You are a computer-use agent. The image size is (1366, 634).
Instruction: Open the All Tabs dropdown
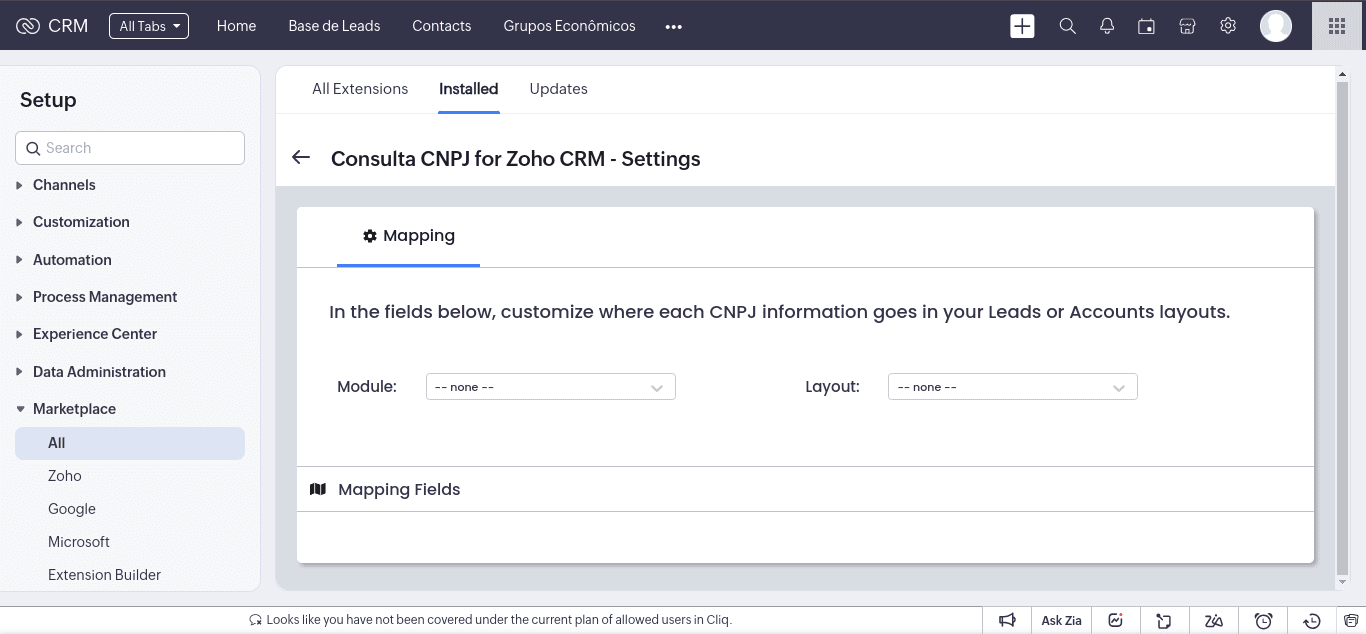point(149,26)
